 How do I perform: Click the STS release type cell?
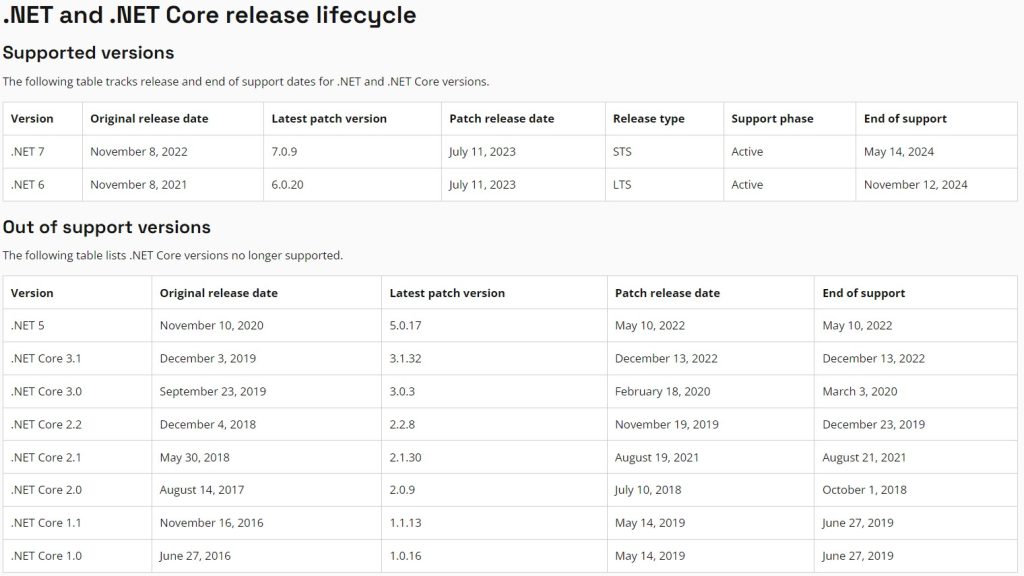(622, 152)
